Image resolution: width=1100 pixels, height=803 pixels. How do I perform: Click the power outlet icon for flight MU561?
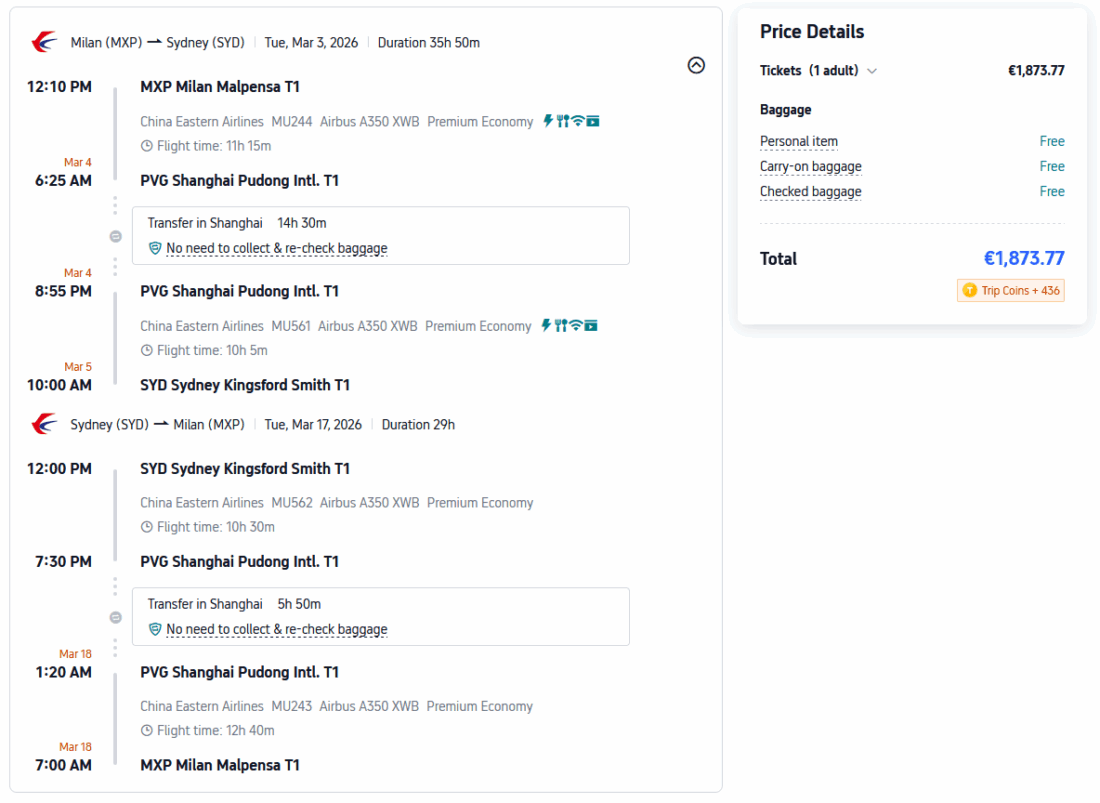click(x=546, y=325)
